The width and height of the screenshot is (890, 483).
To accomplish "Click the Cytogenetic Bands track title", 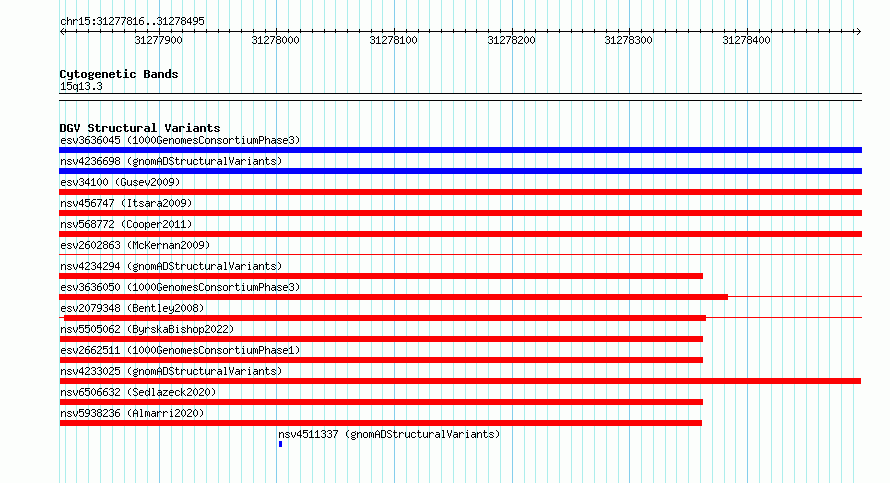I will [x=119, y=74].
